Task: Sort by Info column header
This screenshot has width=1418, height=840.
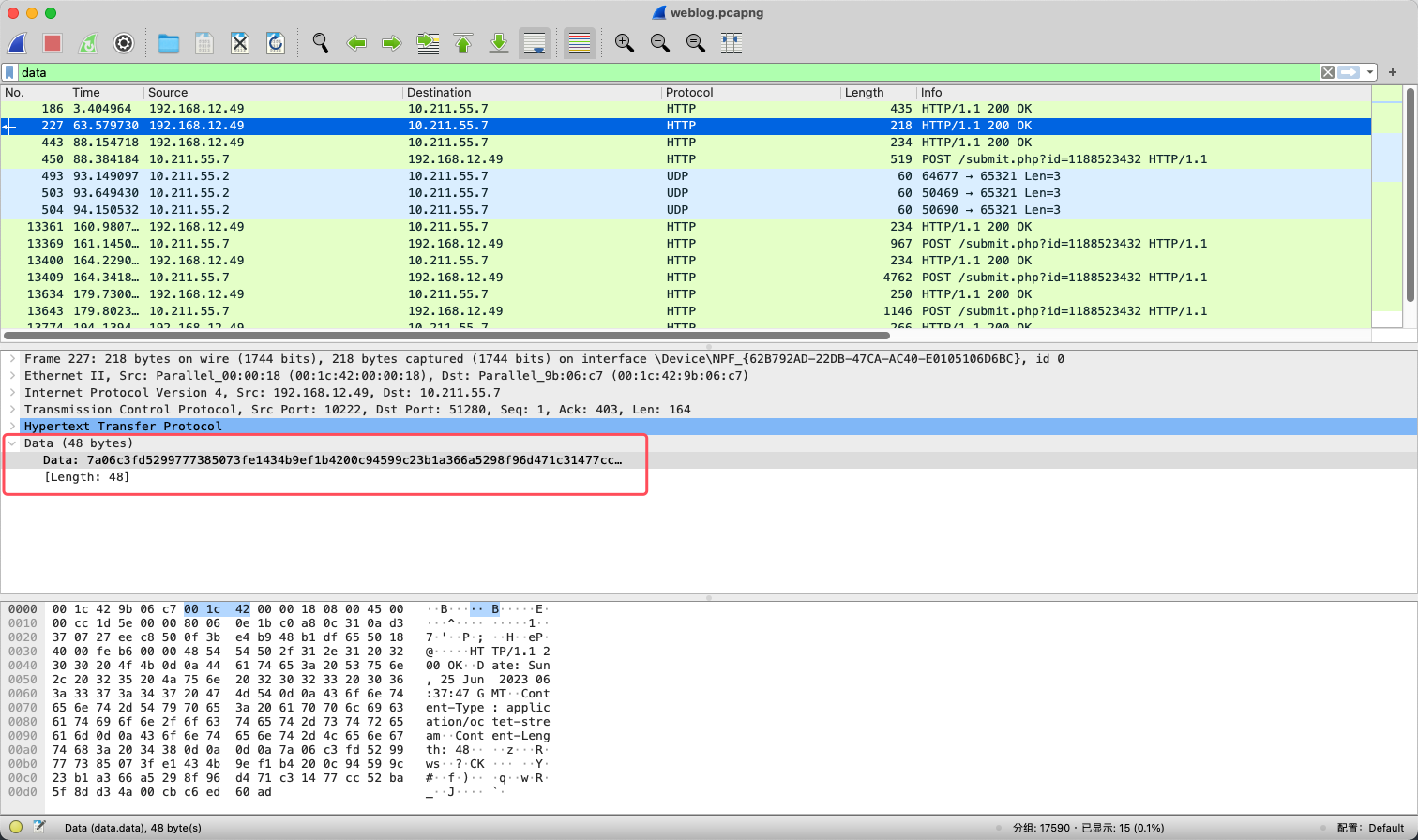Action: pyautogui.click(x=1143, y=92)
